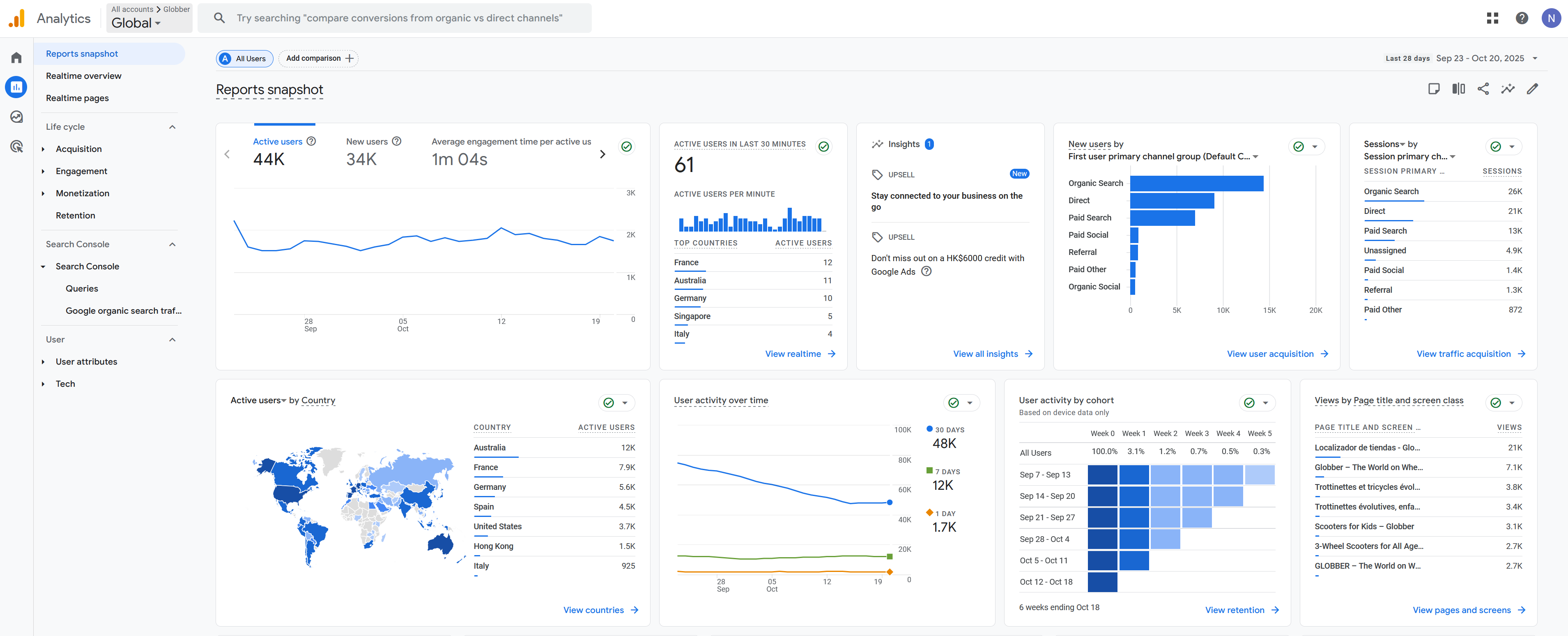
Task: Click the Edit comparisons columns icon
Action: [x=1458, y=89]
